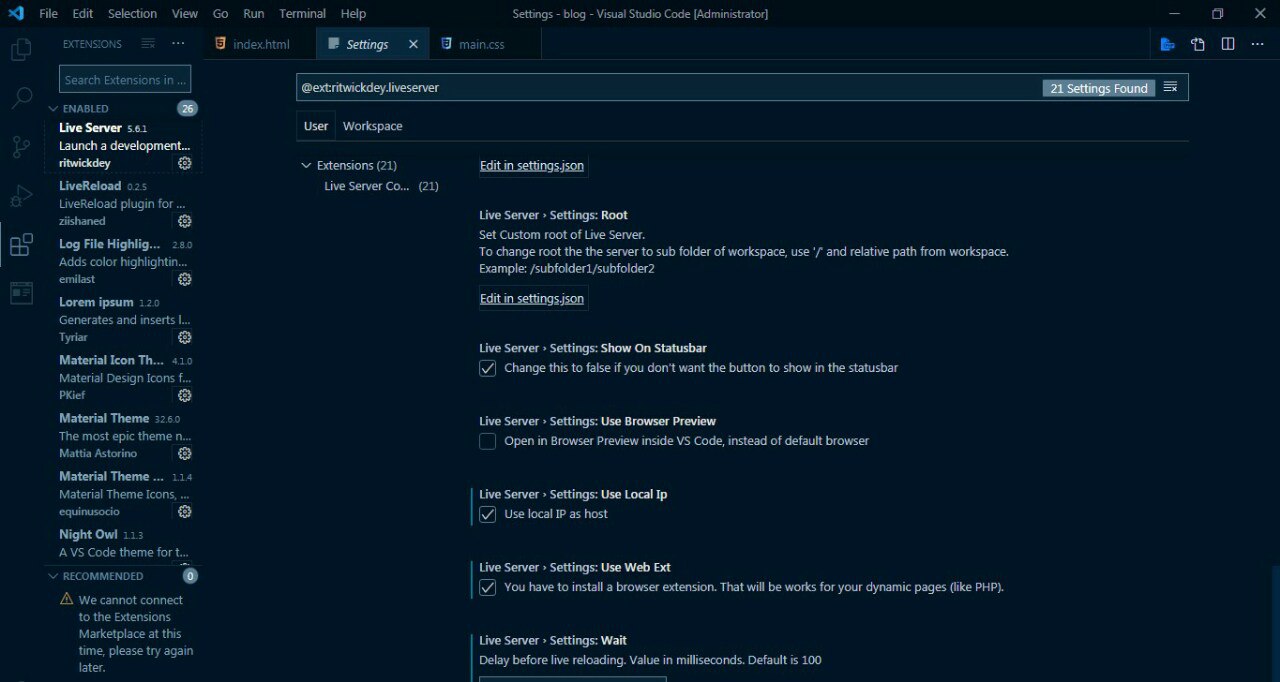
Task: Collapse the Enabled extensions section
Action: tap(54, 108)
